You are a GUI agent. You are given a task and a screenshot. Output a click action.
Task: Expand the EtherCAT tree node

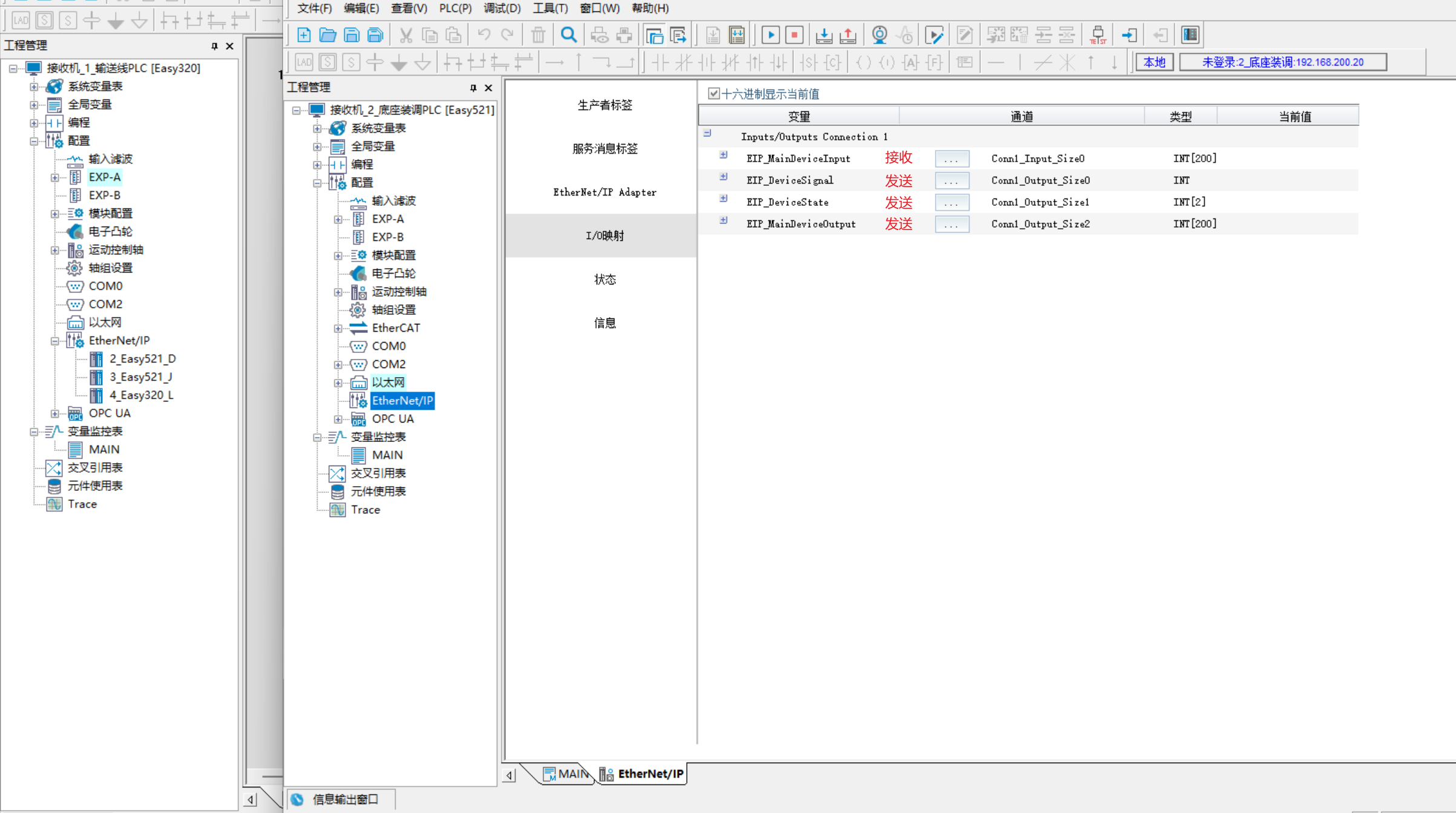(338, 328)
